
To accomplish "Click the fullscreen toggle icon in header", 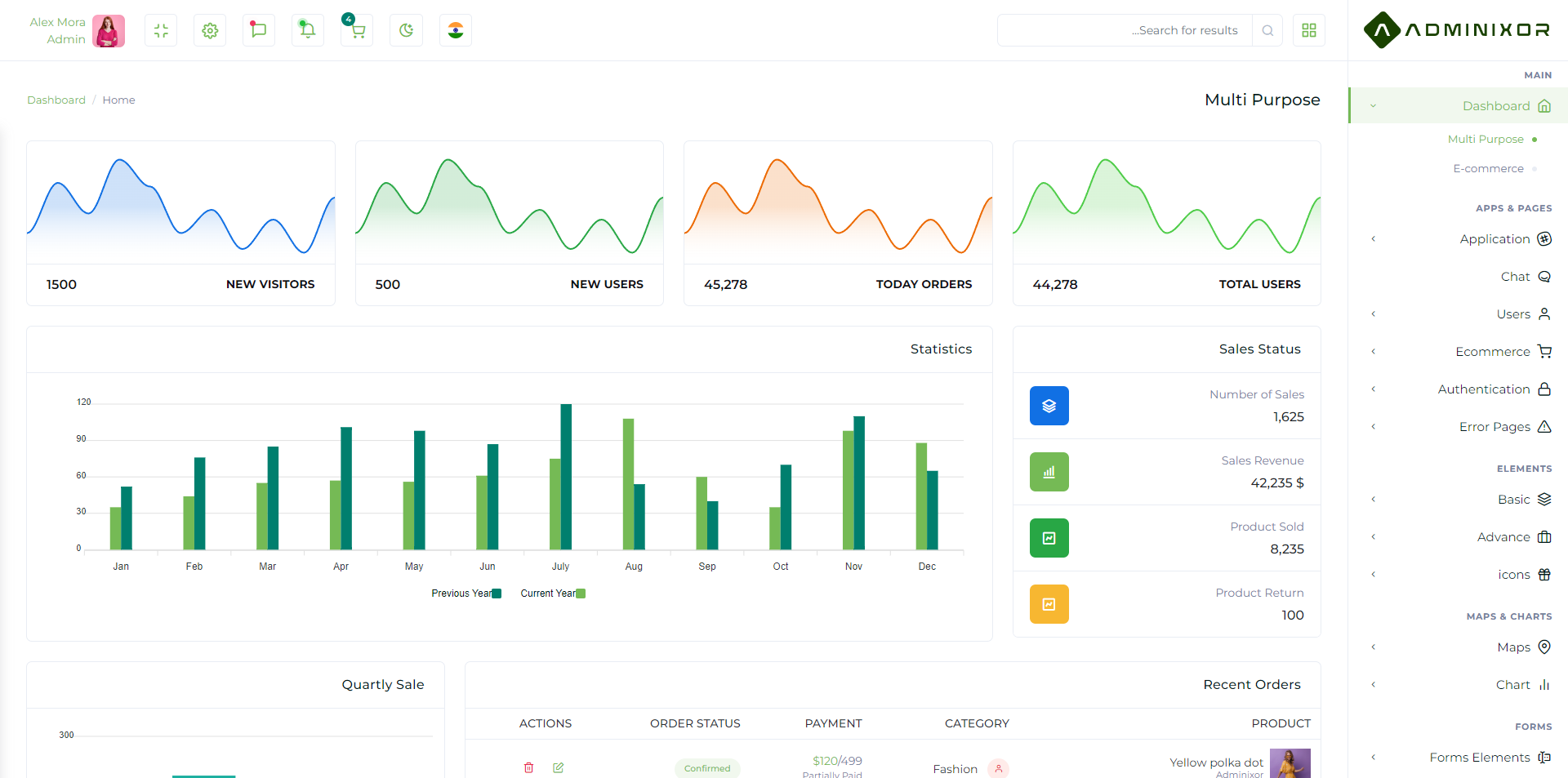I will [x=161, y=30].
